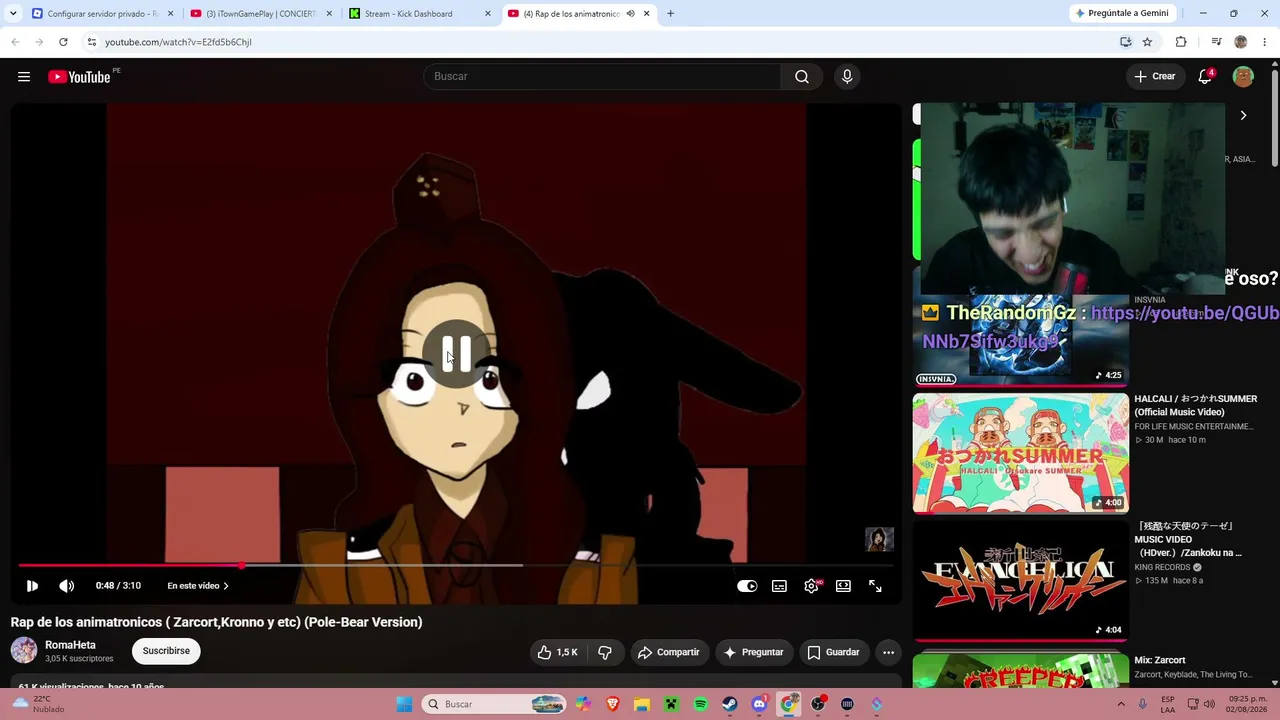1280x720 pixels.
Task: Click the YouTube page scrollbar
Action: (1274, 120)
